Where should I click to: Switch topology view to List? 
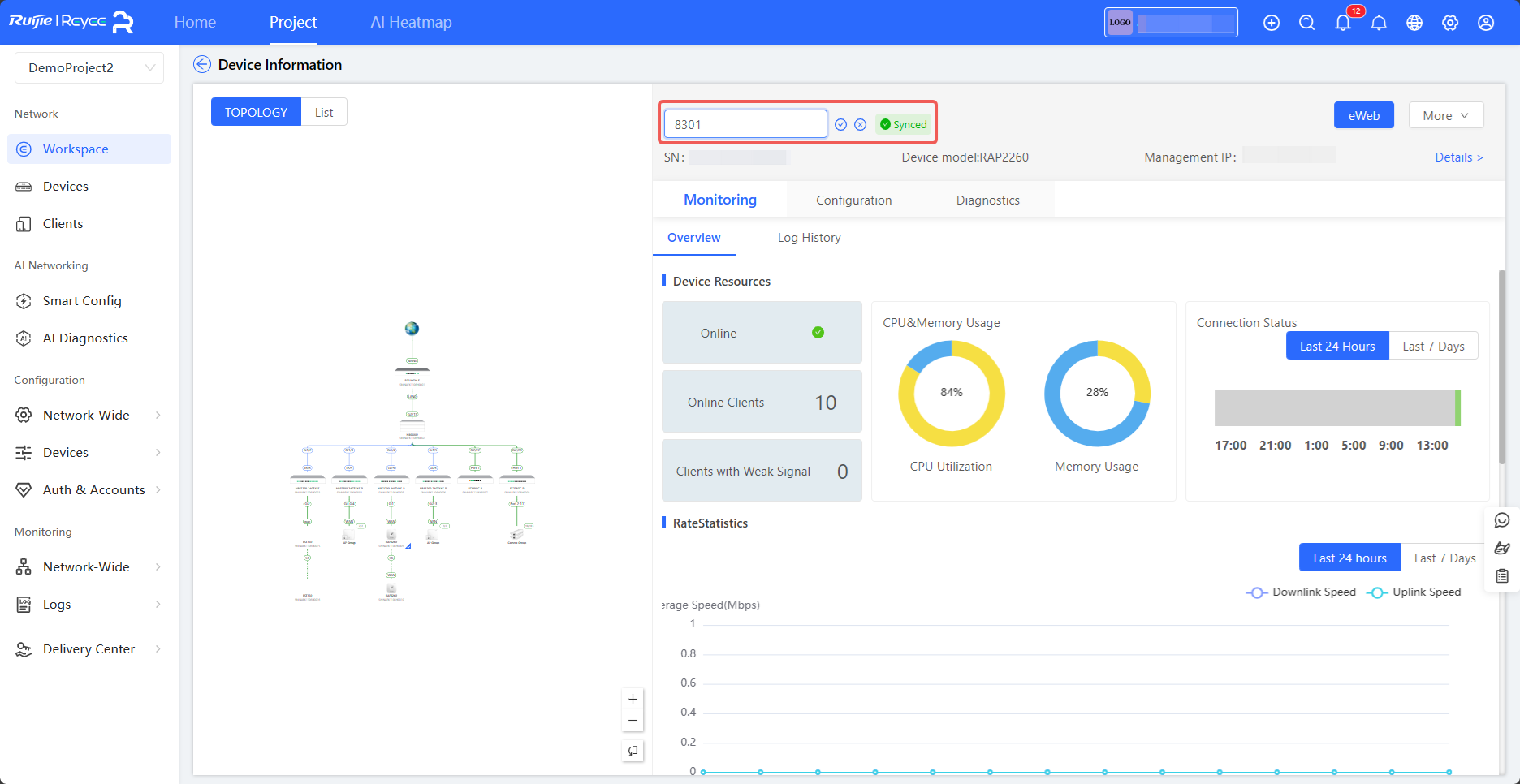[324, 113]
